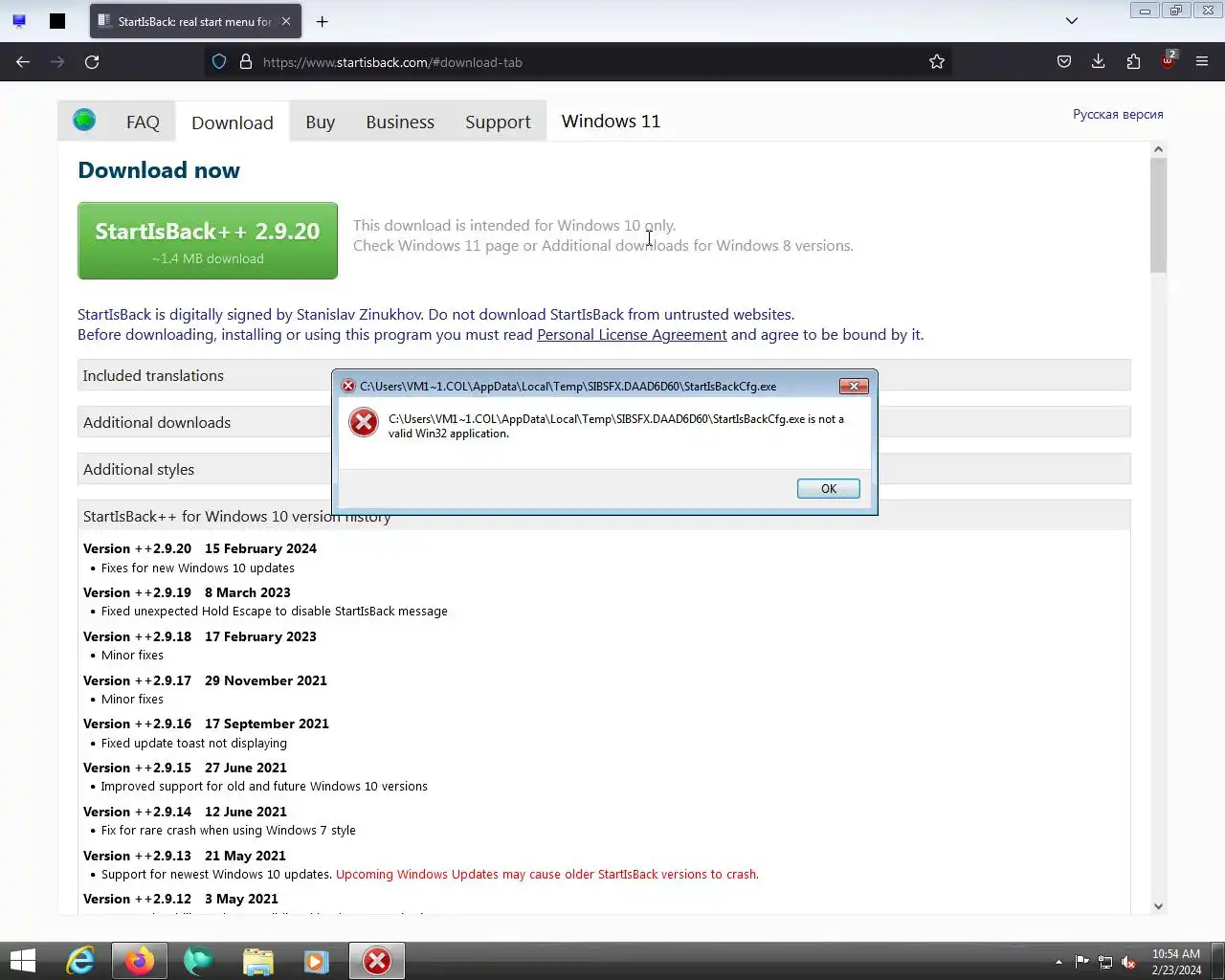Screen dimensions: 1225x980
Task: Click the pinned tab with blue computer icon
Action: 19,21
